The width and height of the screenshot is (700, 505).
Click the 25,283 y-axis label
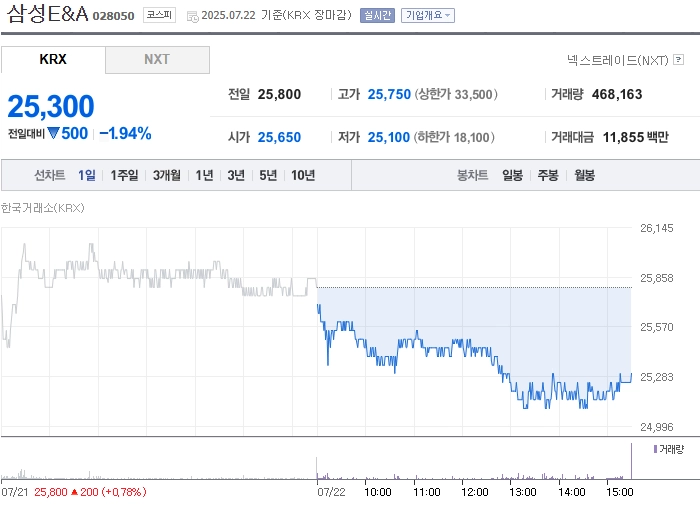click(657, 377)
